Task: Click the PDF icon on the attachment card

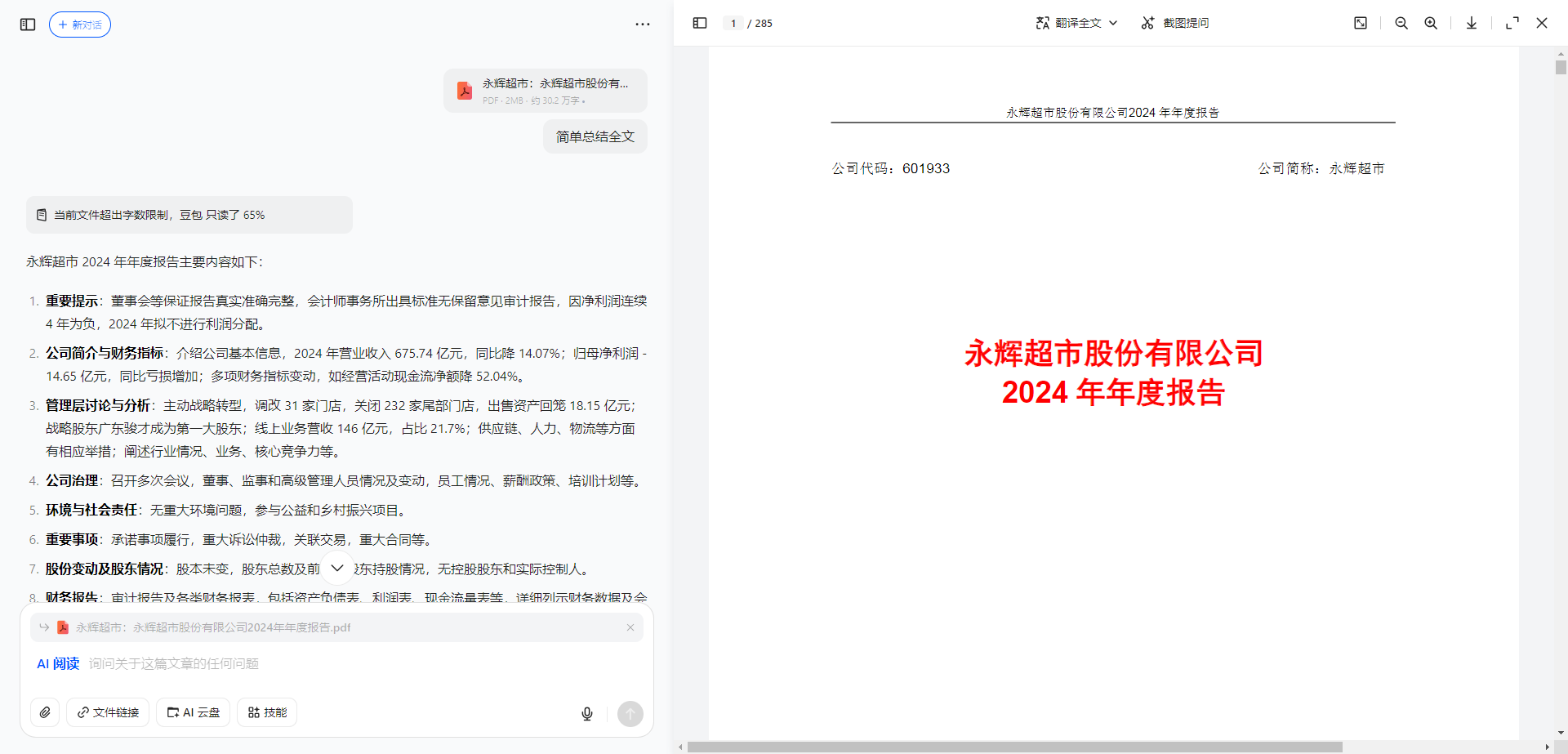Action: click(x=465, y=91)
